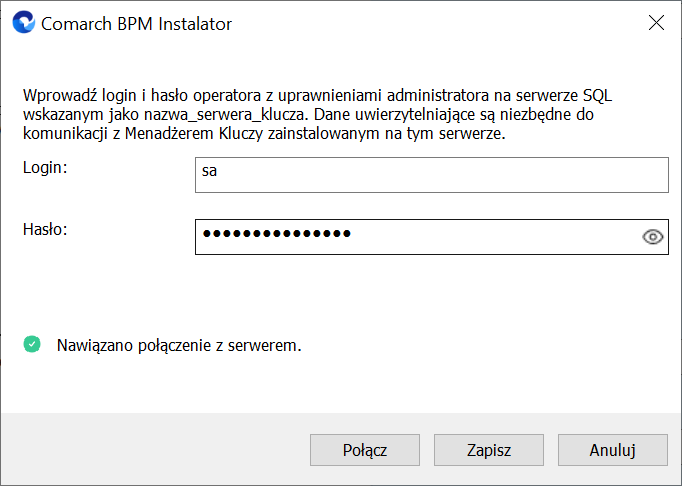Cancel using the Anuluj button
Viewport: 682px width, 486px height.
pos(612,450)
